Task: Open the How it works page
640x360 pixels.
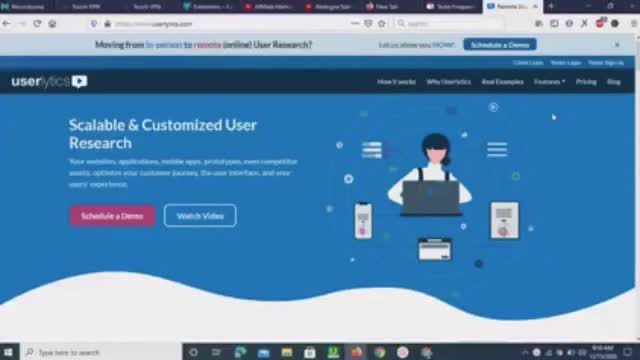Action: (x=396, y=82)
